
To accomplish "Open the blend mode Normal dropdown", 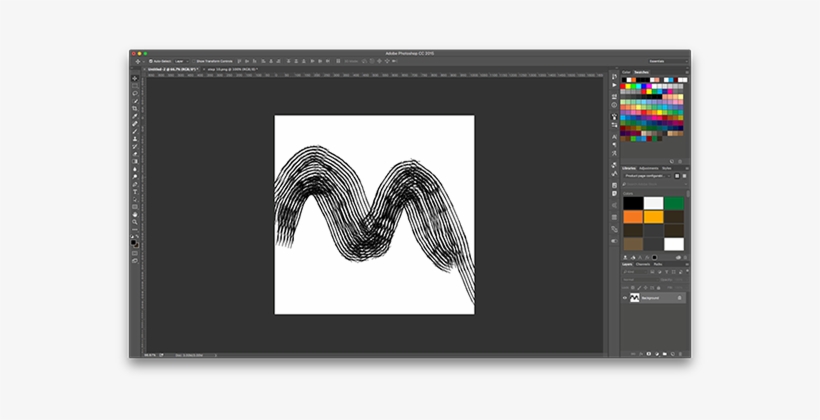I will click(x=641, y=280).
